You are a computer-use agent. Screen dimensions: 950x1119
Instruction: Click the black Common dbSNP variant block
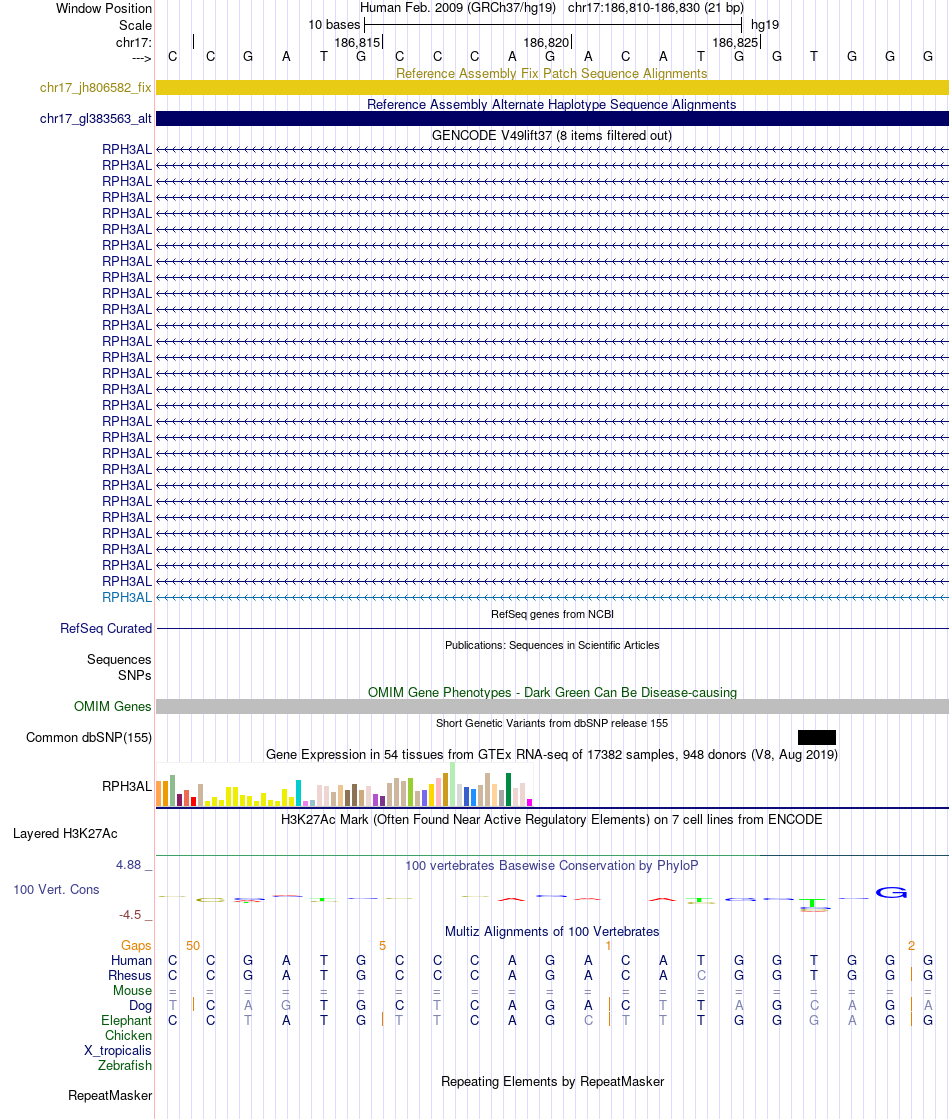[x=817, y=737]
